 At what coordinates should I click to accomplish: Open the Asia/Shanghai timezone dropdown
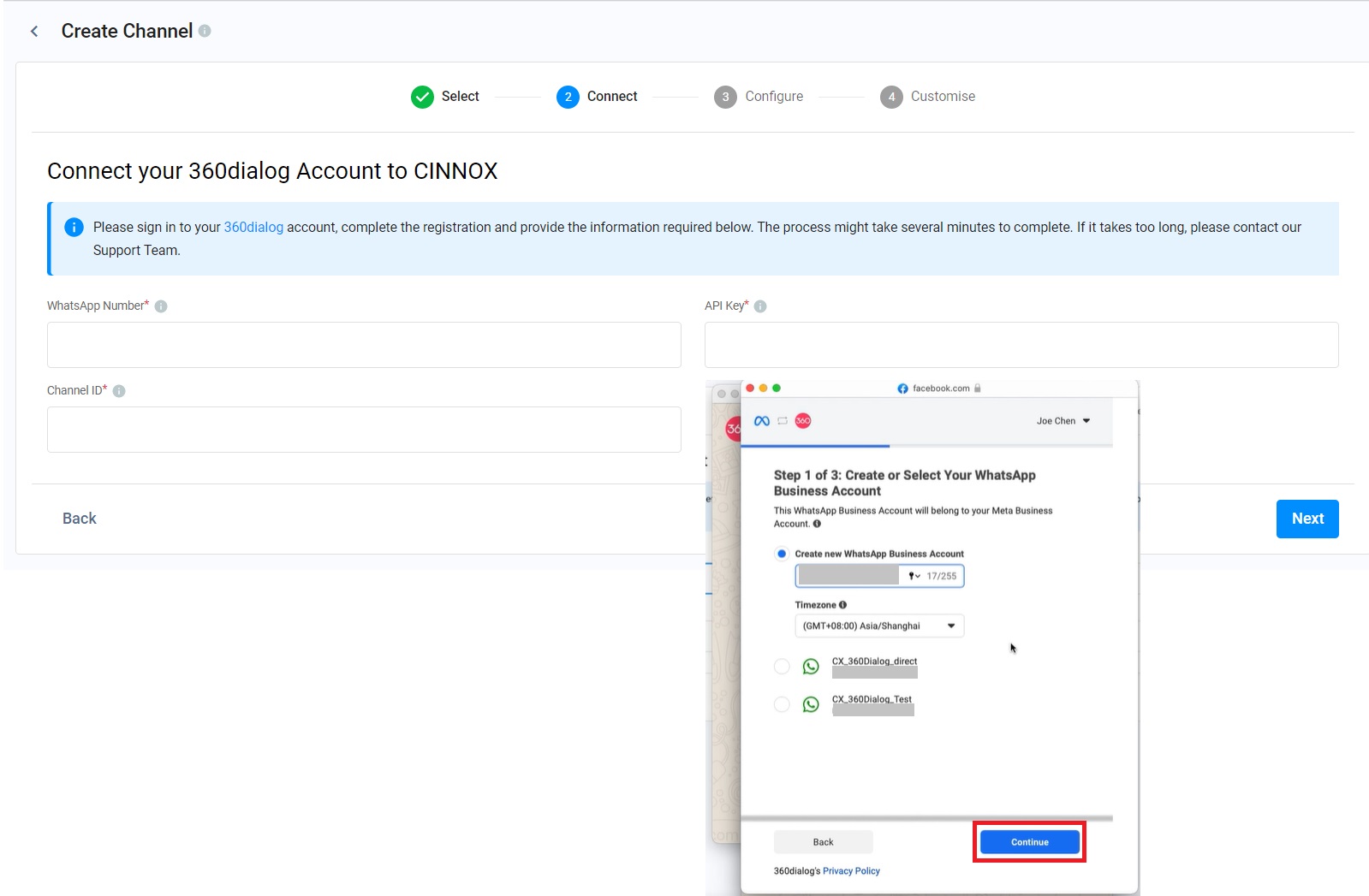click(879, 626)
